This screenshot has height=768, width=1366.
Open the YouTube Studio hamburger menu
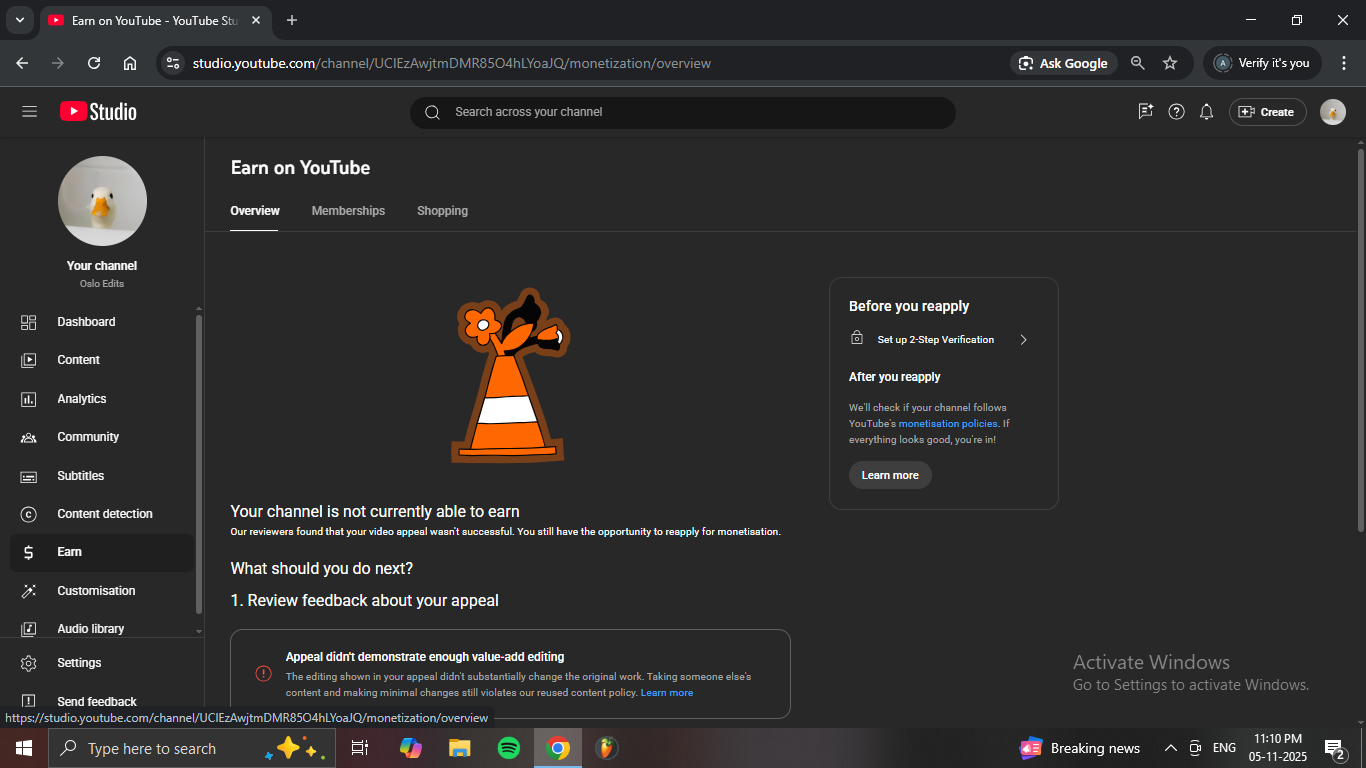pyautogui.click(x=29, y=112)
